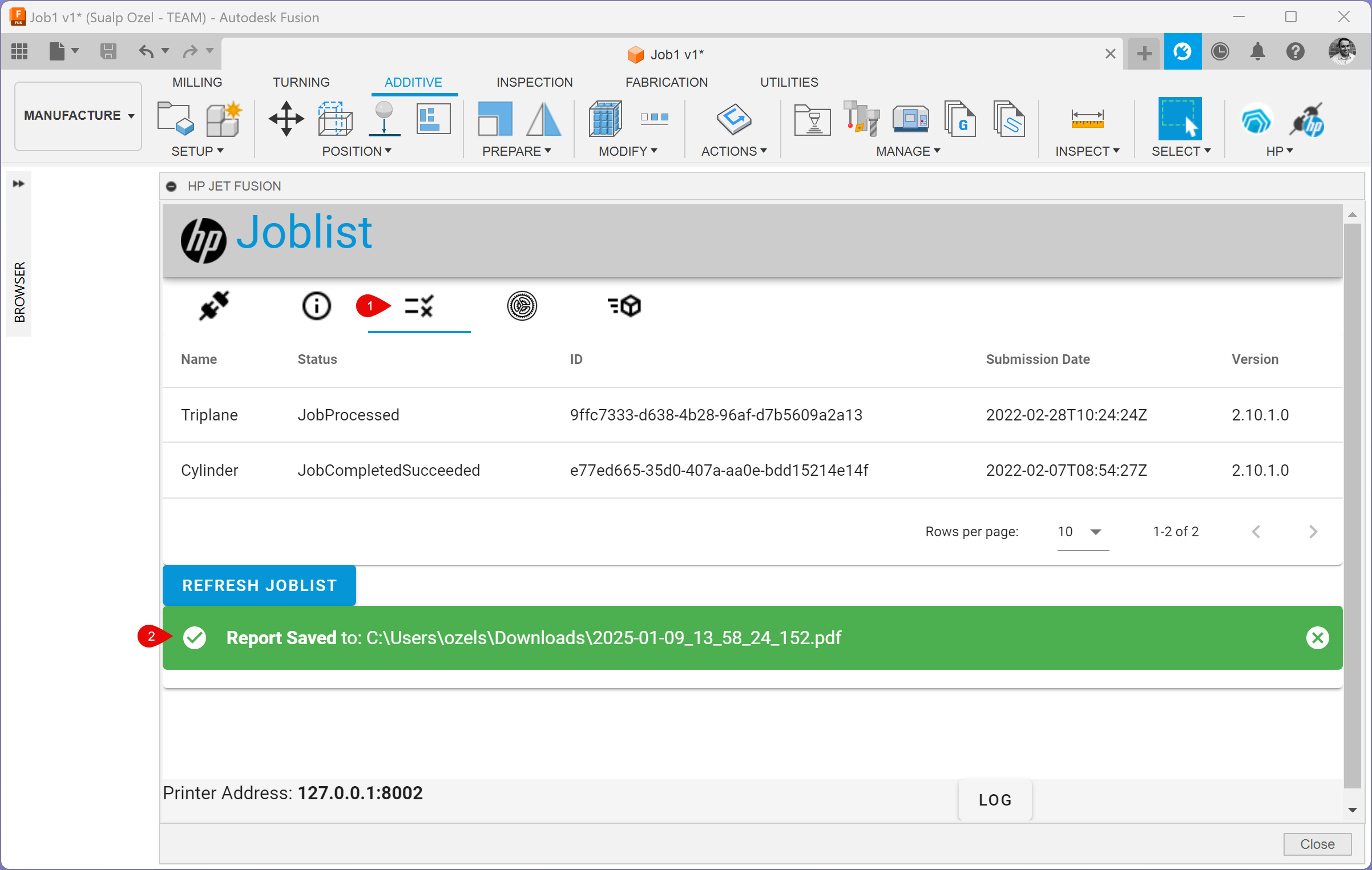Viewport: 1372px width, 870px height.
Task: Click the submit build box icon
Action: [x=624, y=306]
